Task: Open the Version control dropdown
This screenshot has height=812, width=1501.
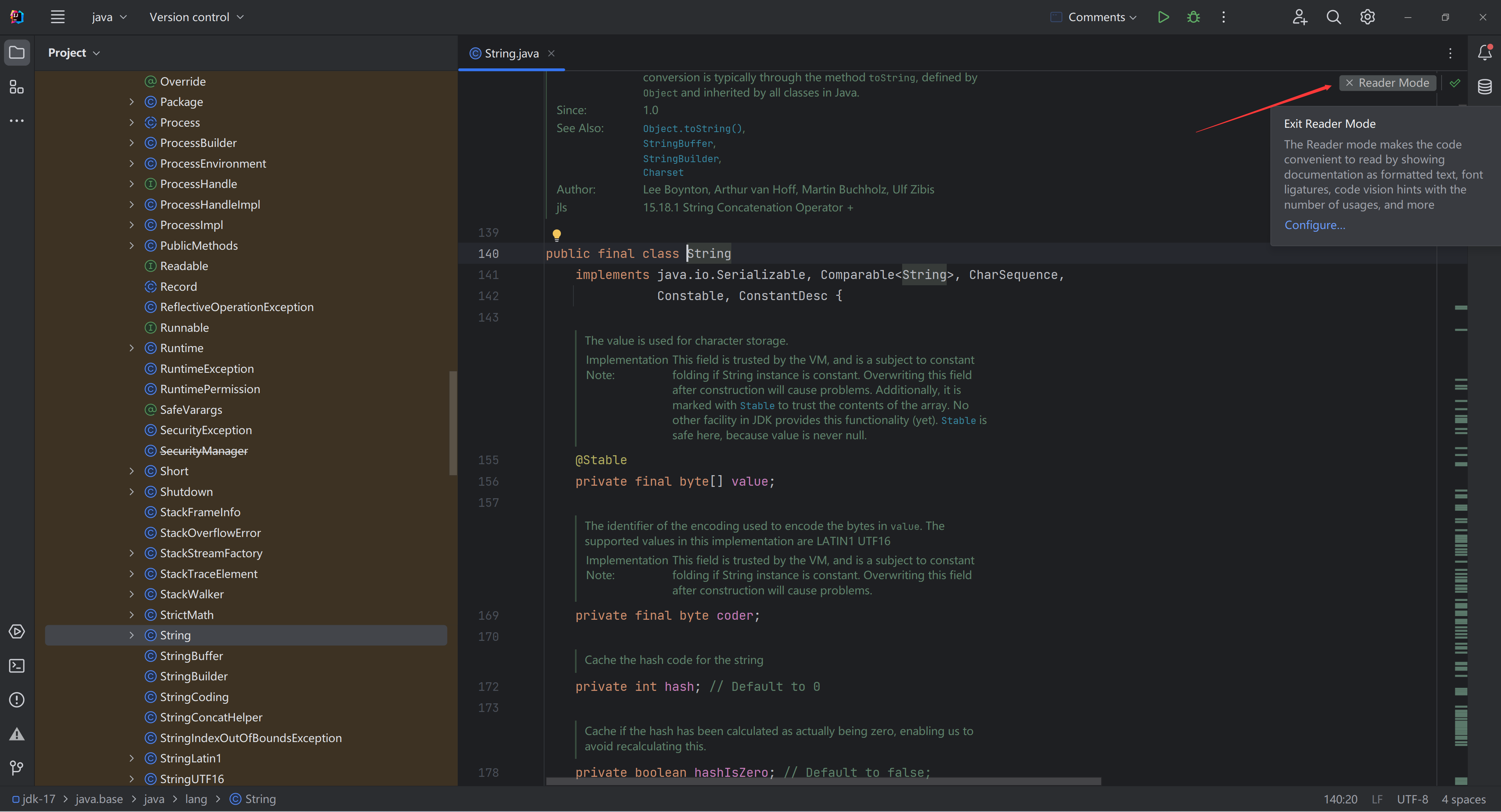Action: tap(196, 17)
